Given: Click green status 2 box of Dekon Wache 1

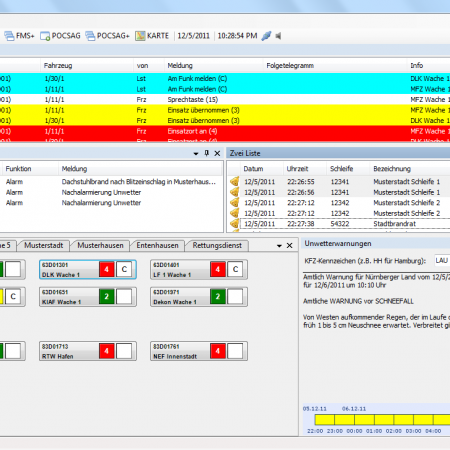Looking at the screenshot, I should (218, 297).
